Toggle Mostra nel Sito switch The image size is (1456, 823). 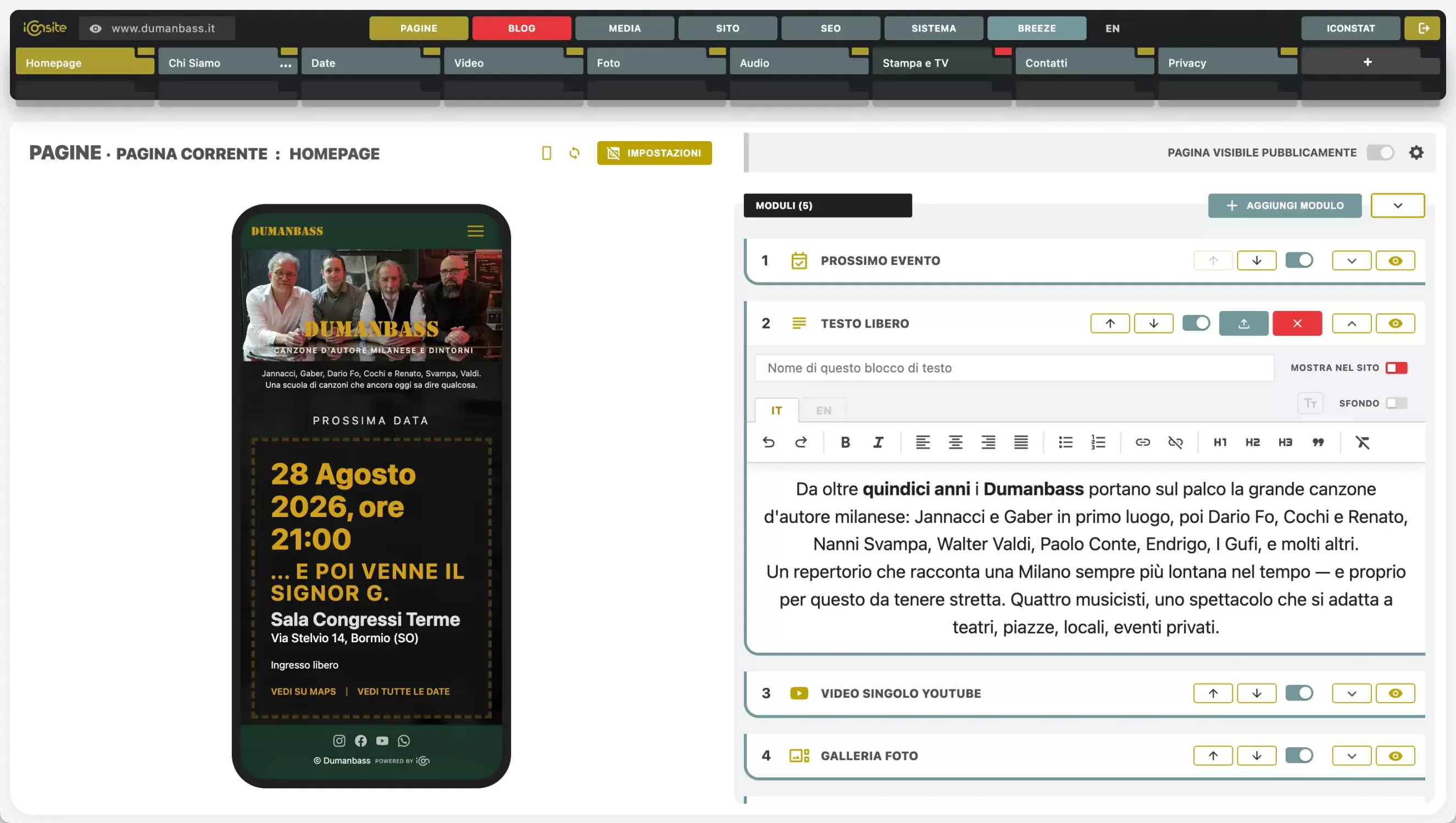[x=1396, y=368]
